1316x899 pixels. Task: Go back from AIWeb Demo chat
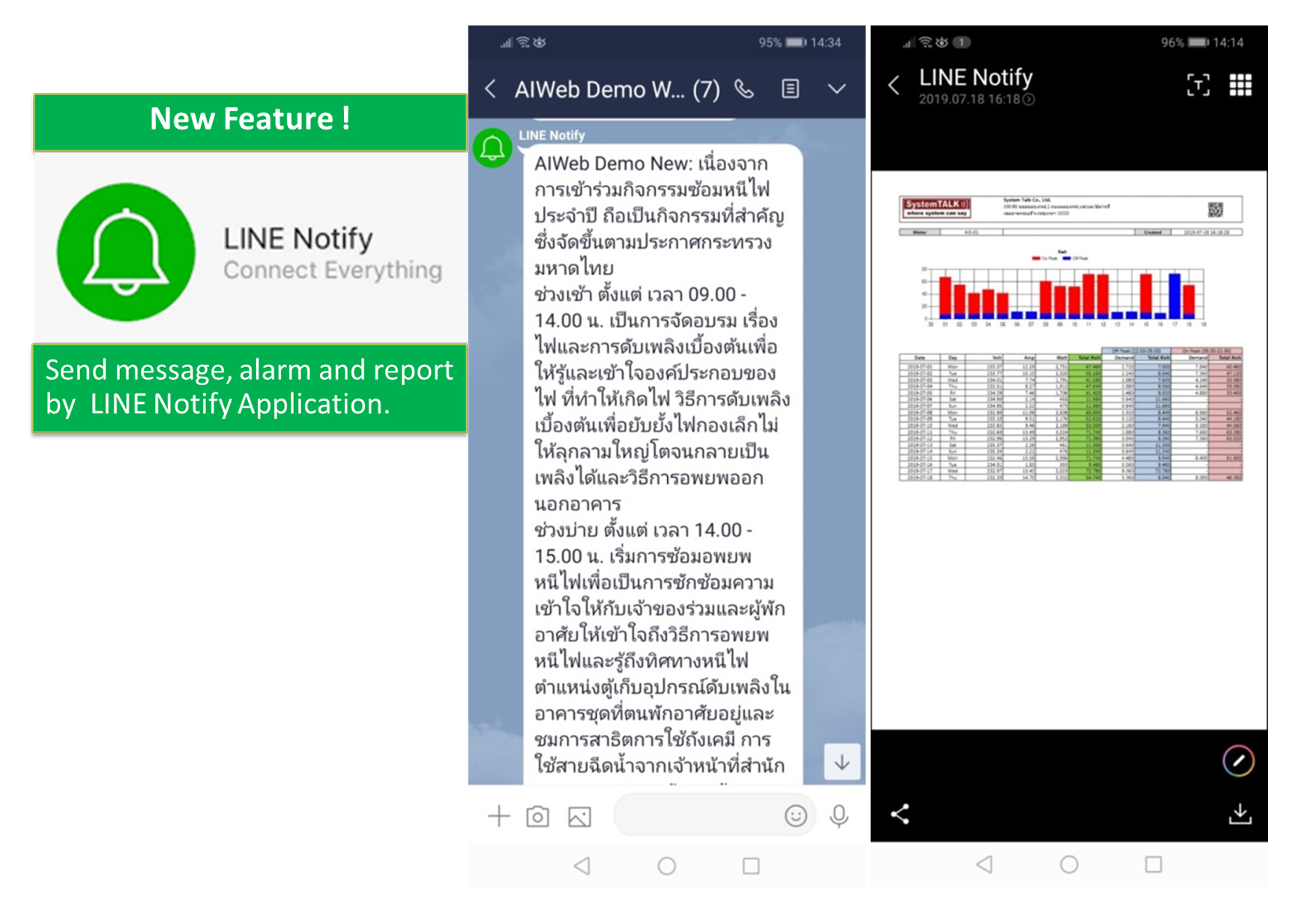491,90
